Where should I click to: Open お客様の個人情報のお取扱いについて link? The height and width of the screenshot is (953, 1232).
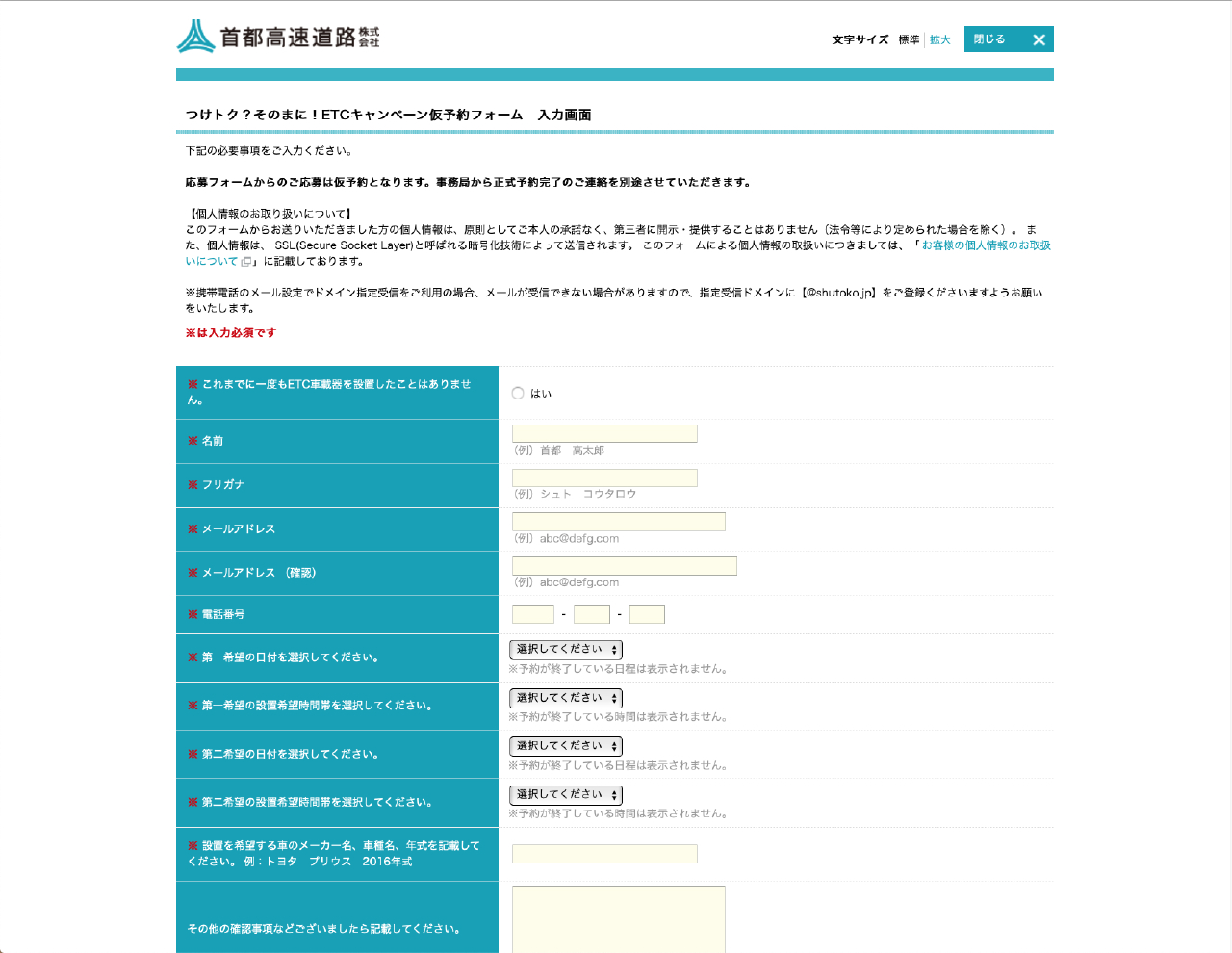[986, 245]
